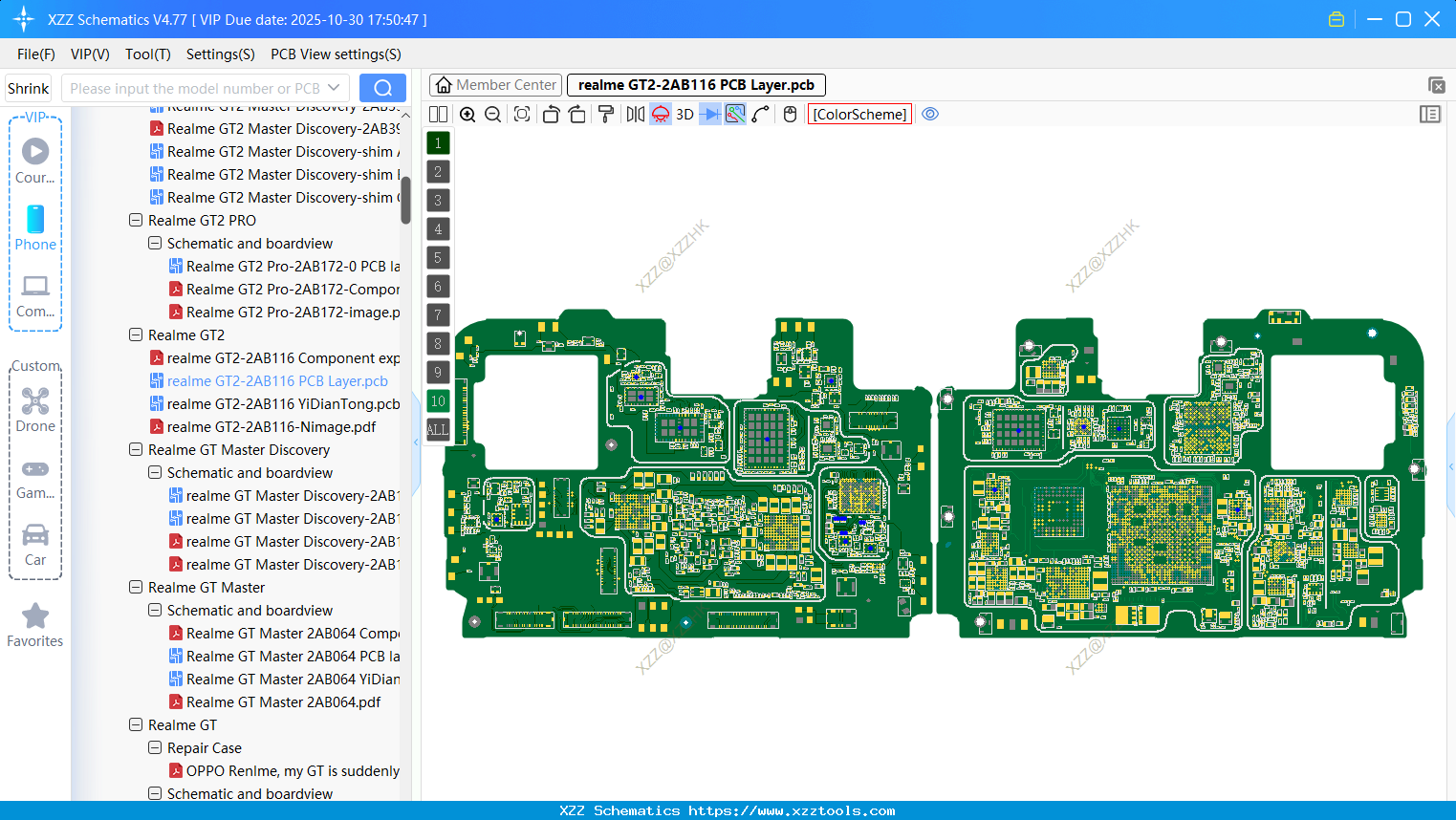The width and height of the screenshot is (1456, 820).
Task: Open the model number dropdown arrow
Action: point(334,88)
